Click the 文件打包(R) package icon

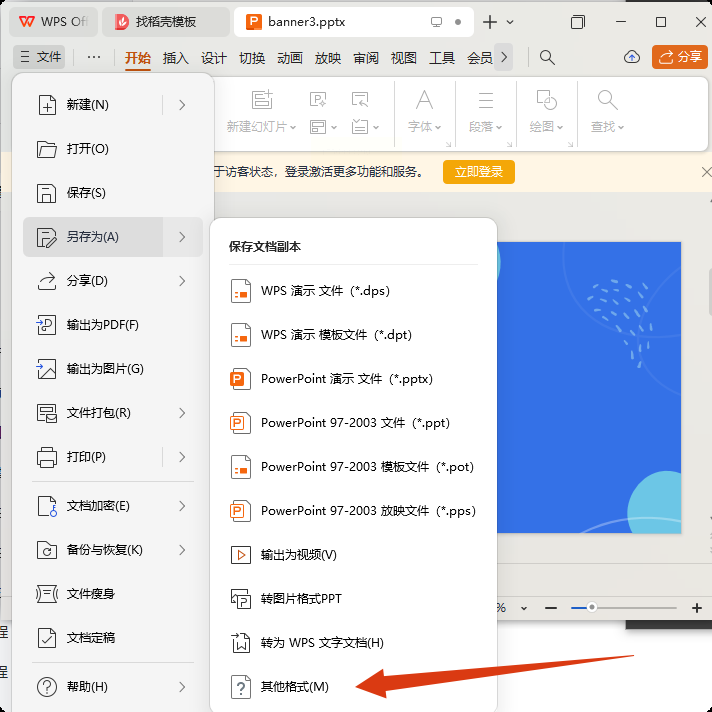[x=47, y=413]
